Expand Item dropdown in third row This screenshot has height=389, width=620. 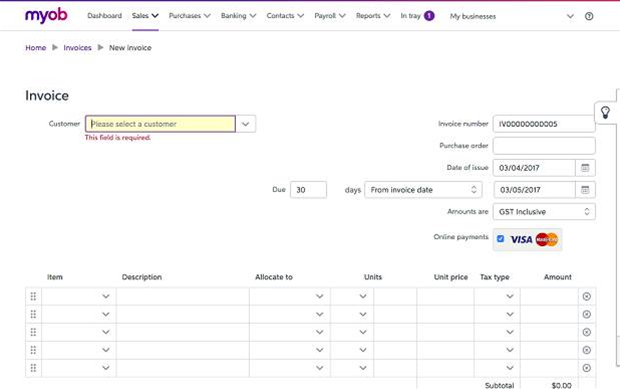[106, 332]
